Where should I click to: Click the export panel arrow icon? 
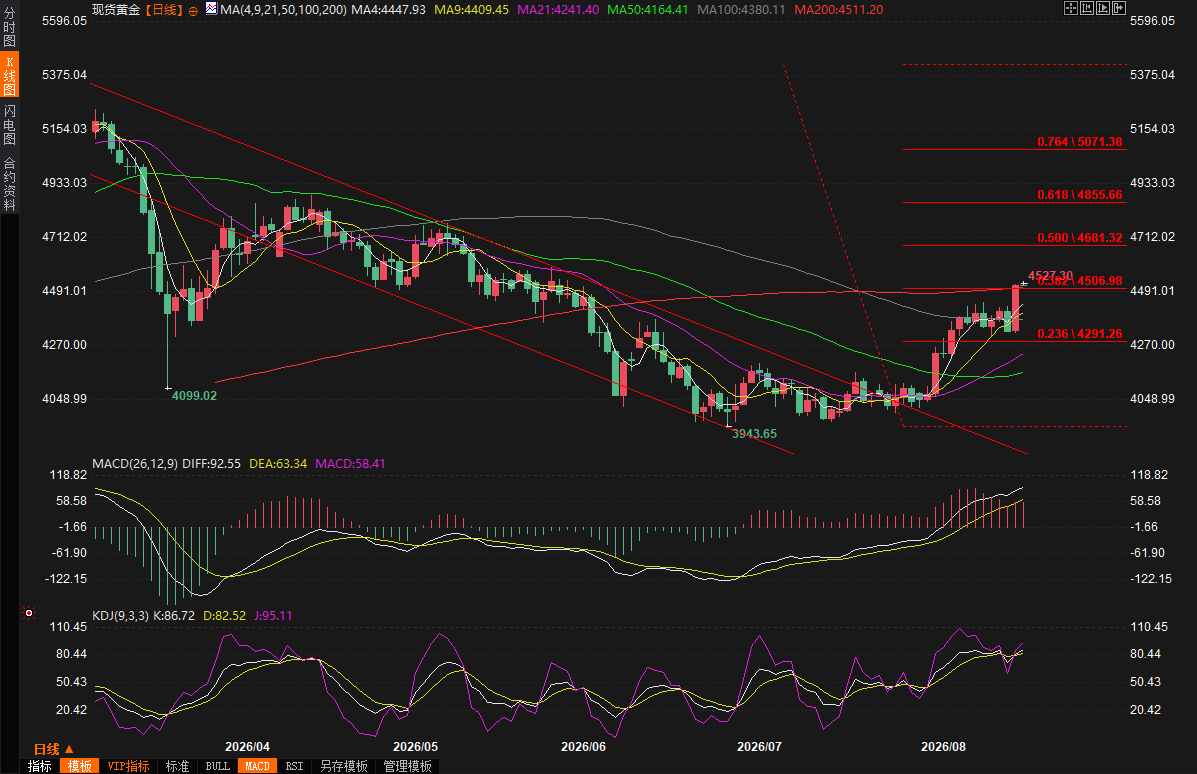(x=1119, y=8)
